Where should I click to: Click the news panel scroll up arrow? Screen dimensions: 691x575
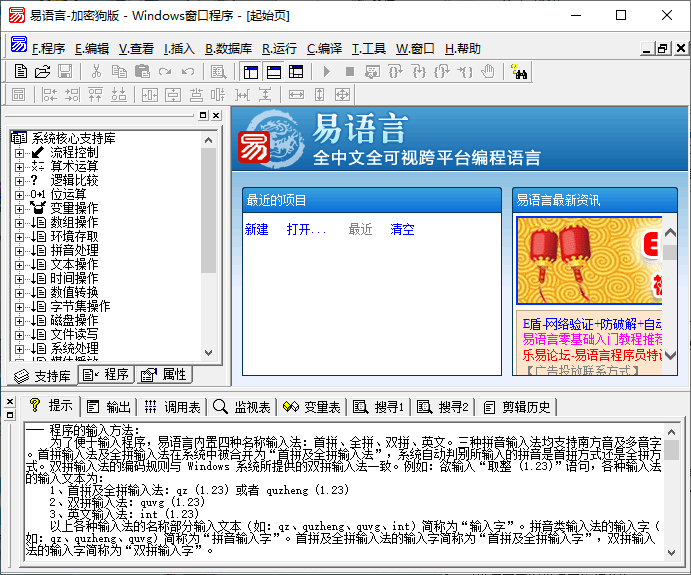[x=670, y=232]
